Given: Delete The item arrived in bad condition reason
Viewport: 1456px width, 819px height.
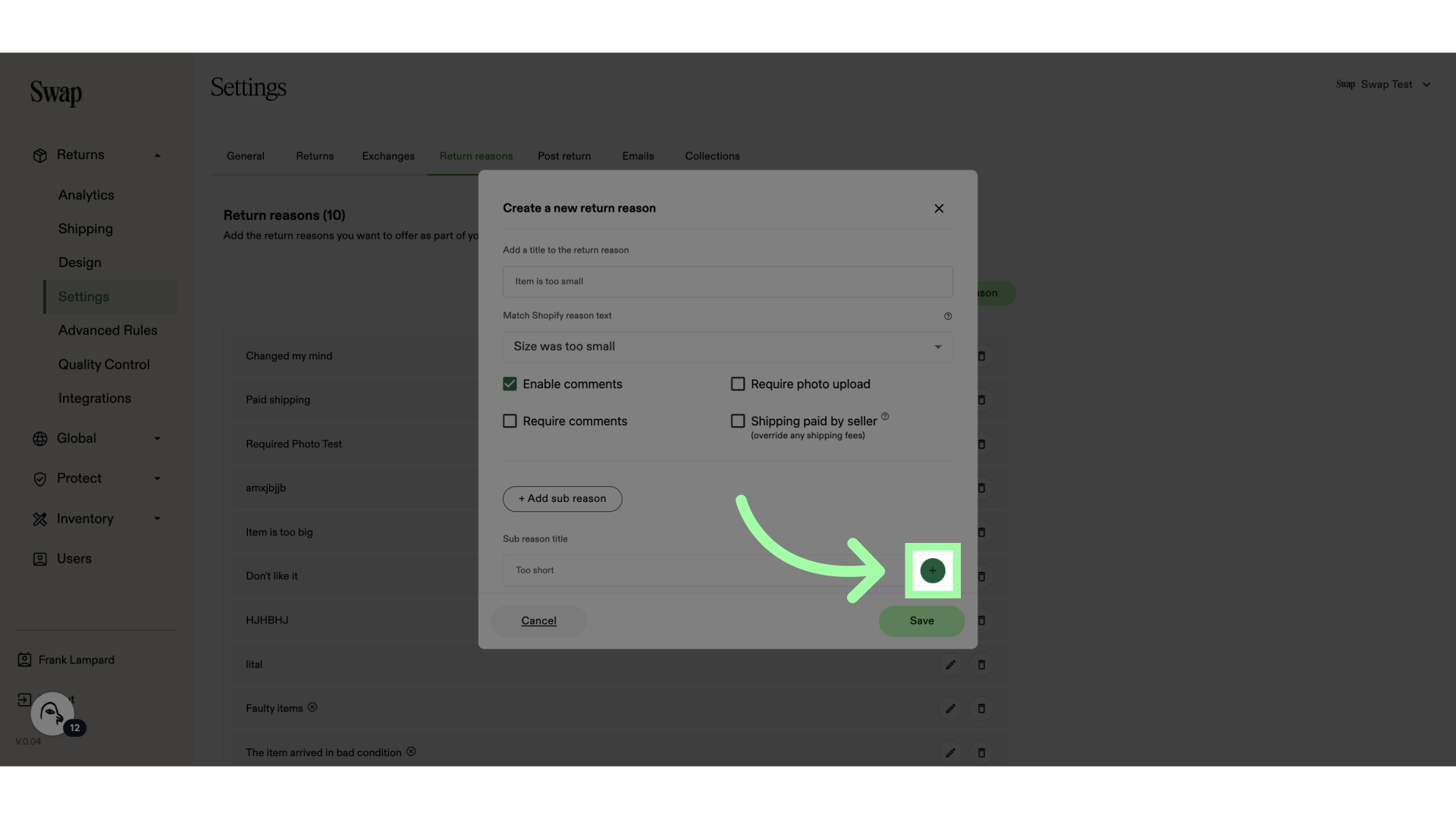Looking at the screenshot, I should (x=981, y=753).
